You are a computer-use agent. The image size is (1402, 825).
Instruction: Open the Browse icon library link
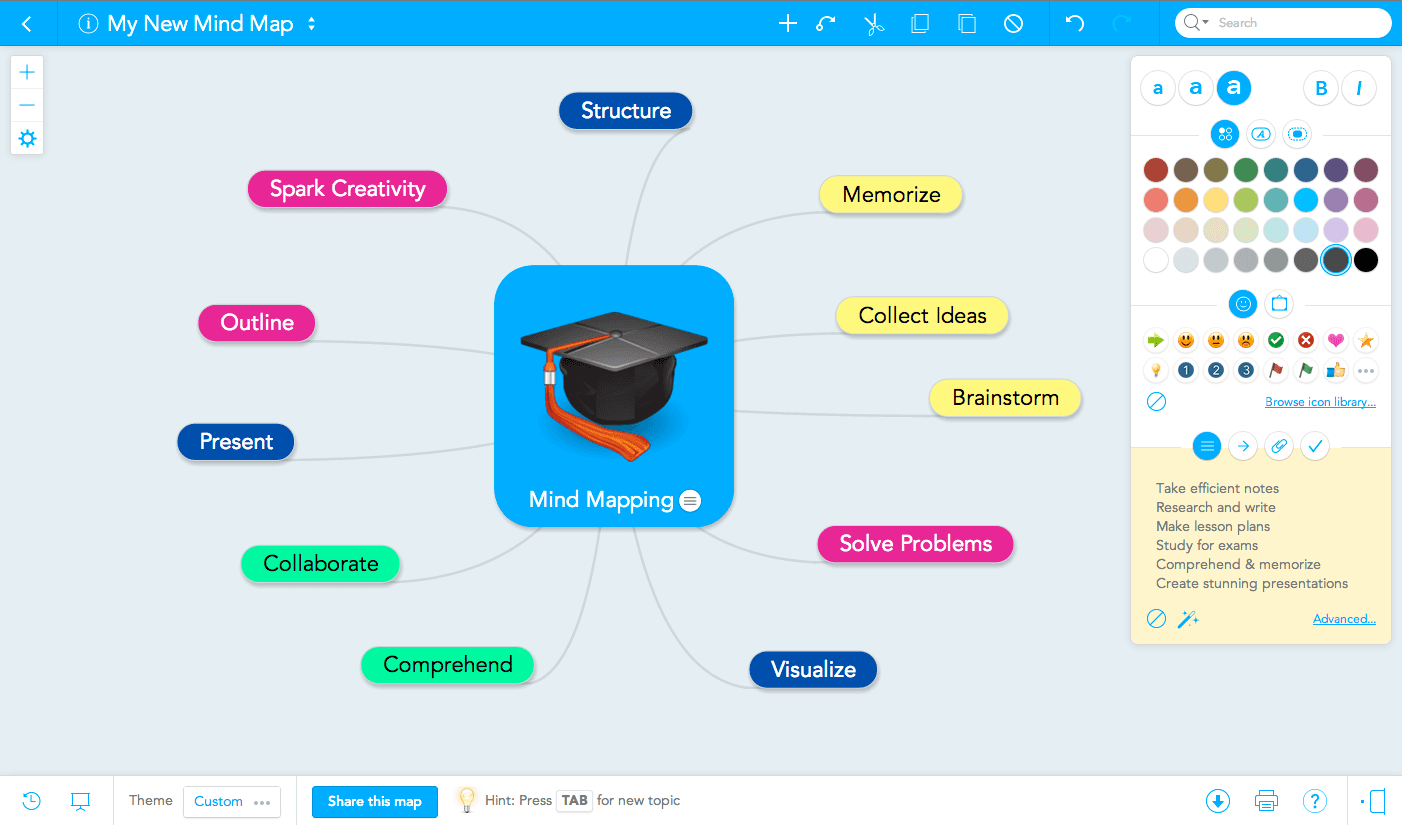tap(1320, 402)
